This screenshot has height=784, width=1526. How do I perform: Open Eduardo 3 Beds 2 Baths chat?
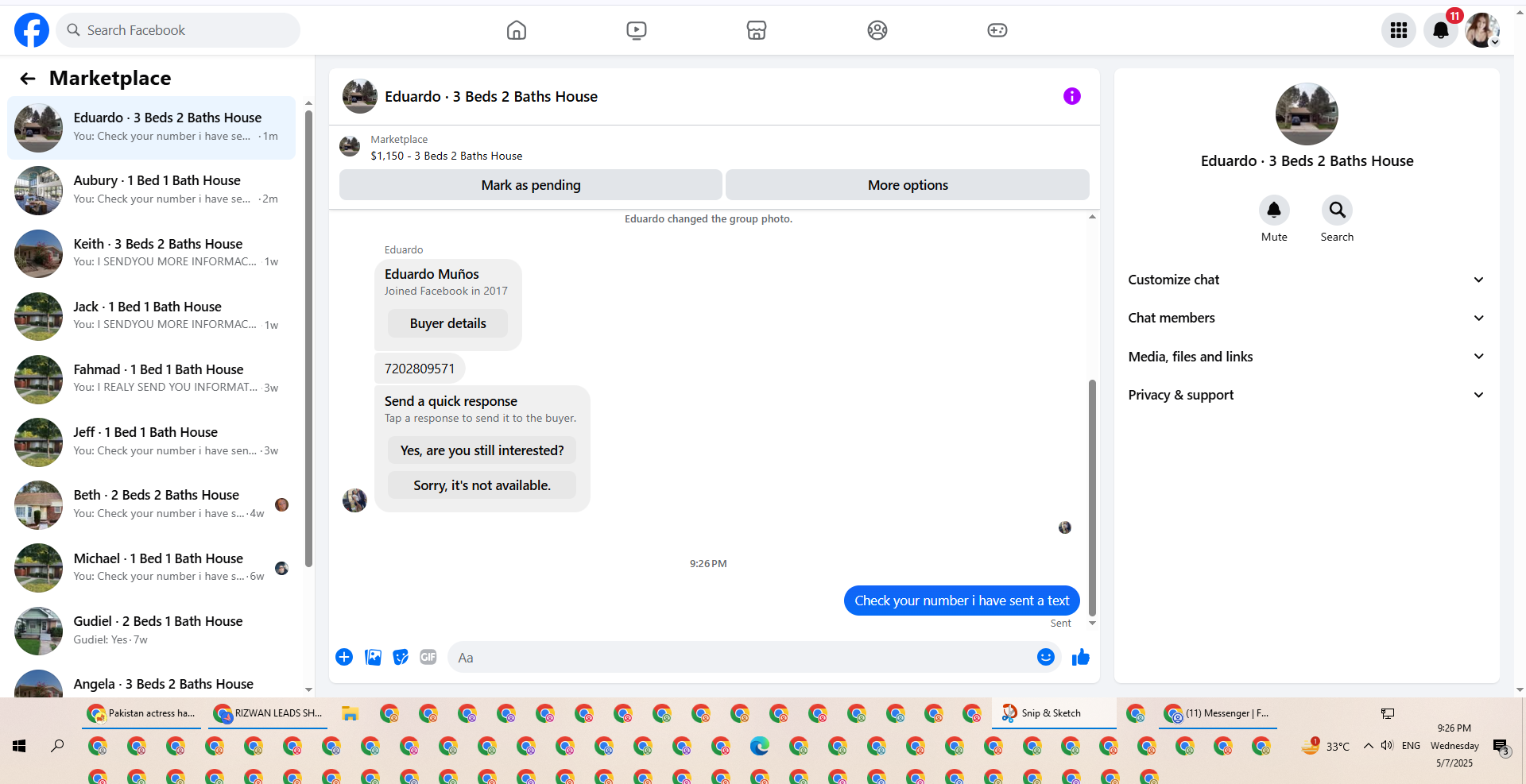point(151,127)
